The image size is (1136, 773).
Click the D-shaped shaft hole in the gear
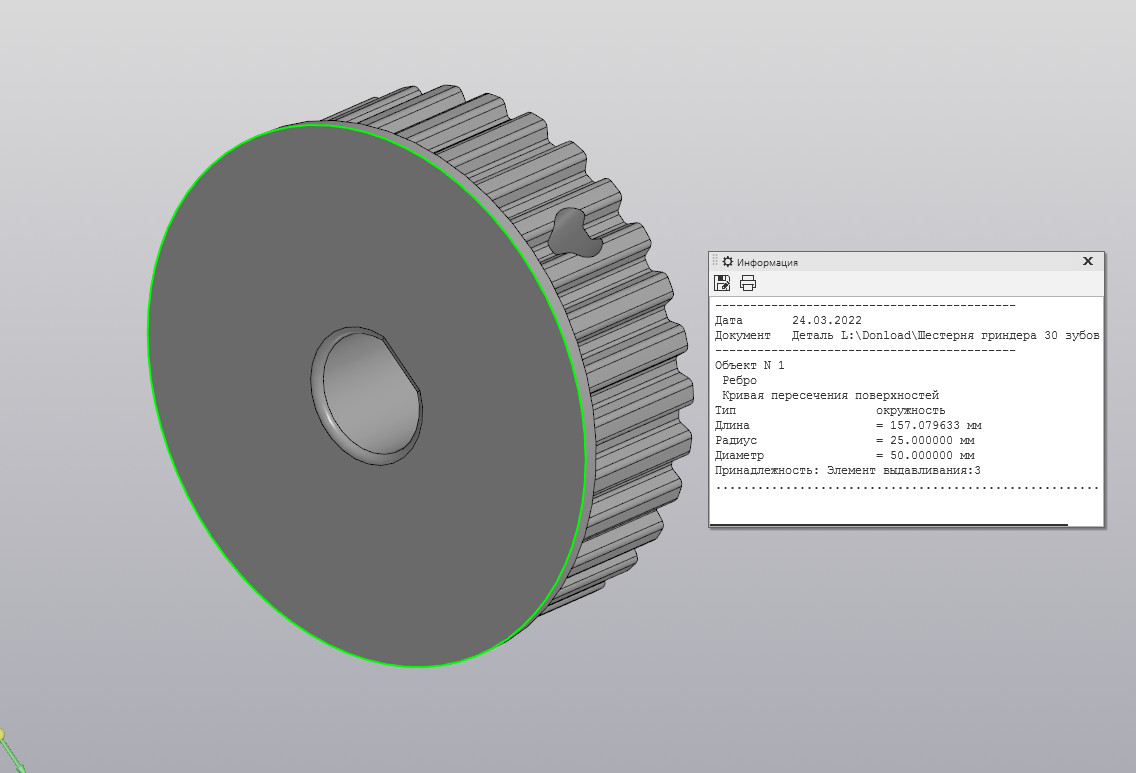point(369,396)
